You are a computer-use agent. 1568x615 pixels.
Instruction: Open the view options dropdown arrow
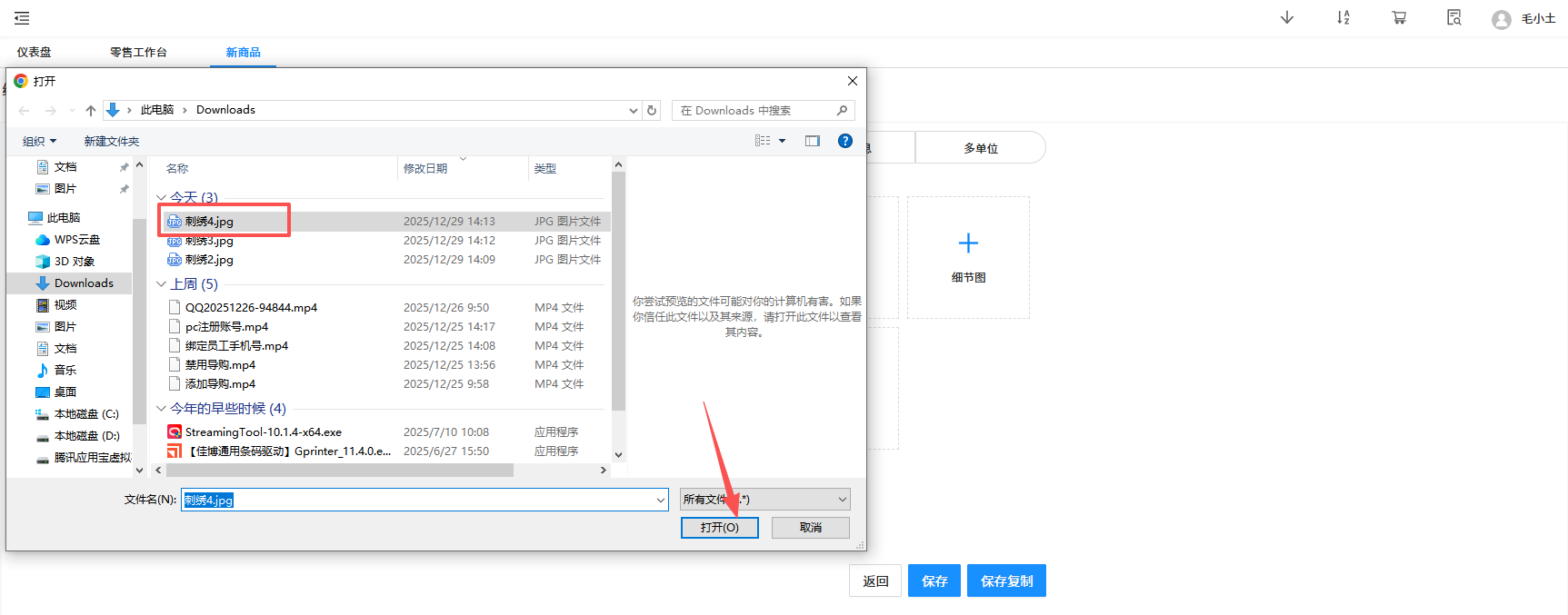point(782,141)
